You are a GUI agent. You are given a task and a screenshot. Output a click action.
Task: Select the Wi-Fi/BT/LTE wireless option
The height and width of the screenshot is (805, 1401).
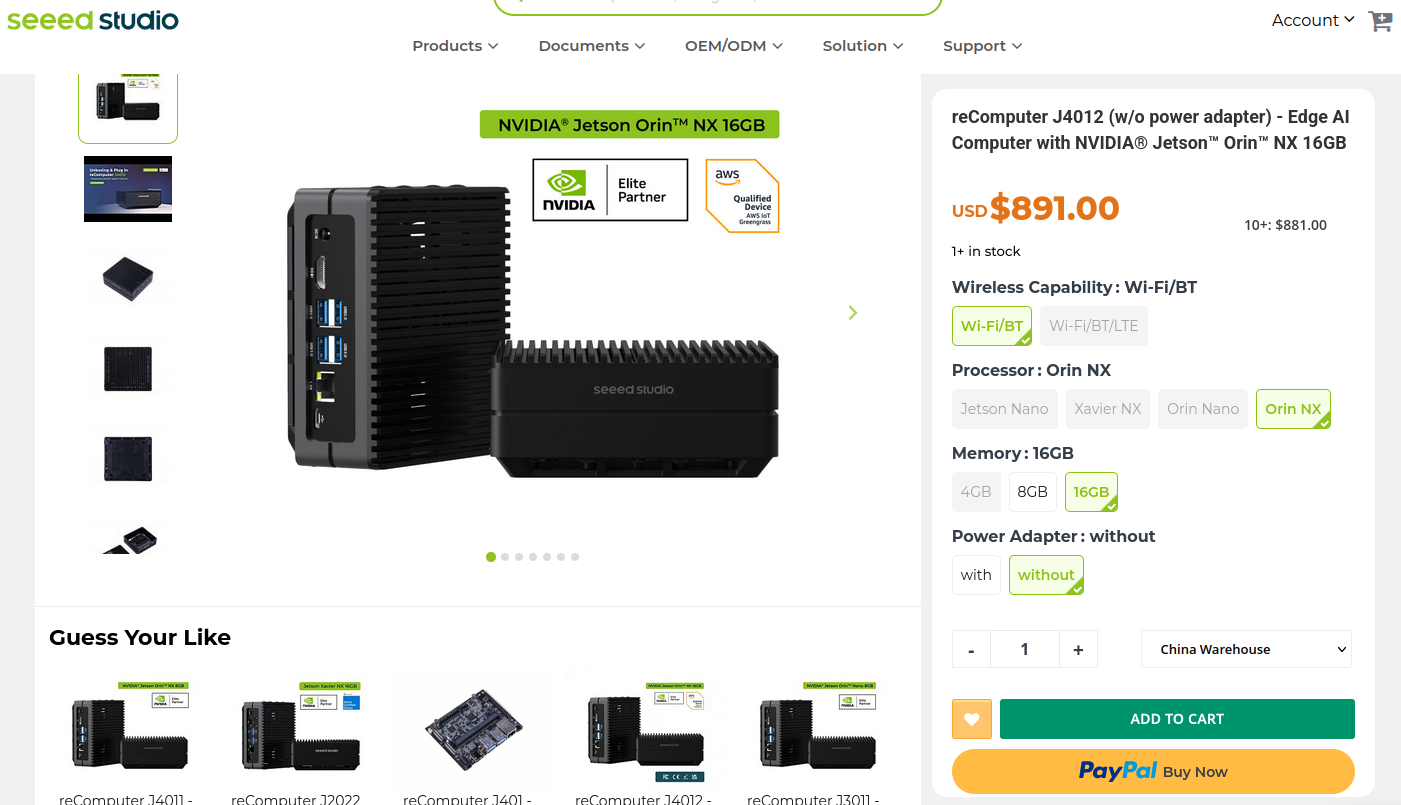point(1094,326)
